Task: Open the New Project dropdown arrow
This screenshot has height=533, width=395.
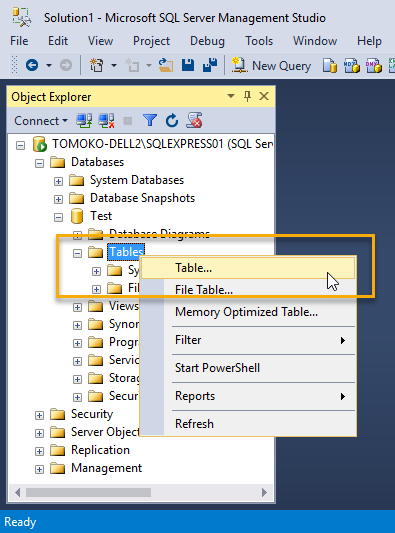Action: [114, 65]
